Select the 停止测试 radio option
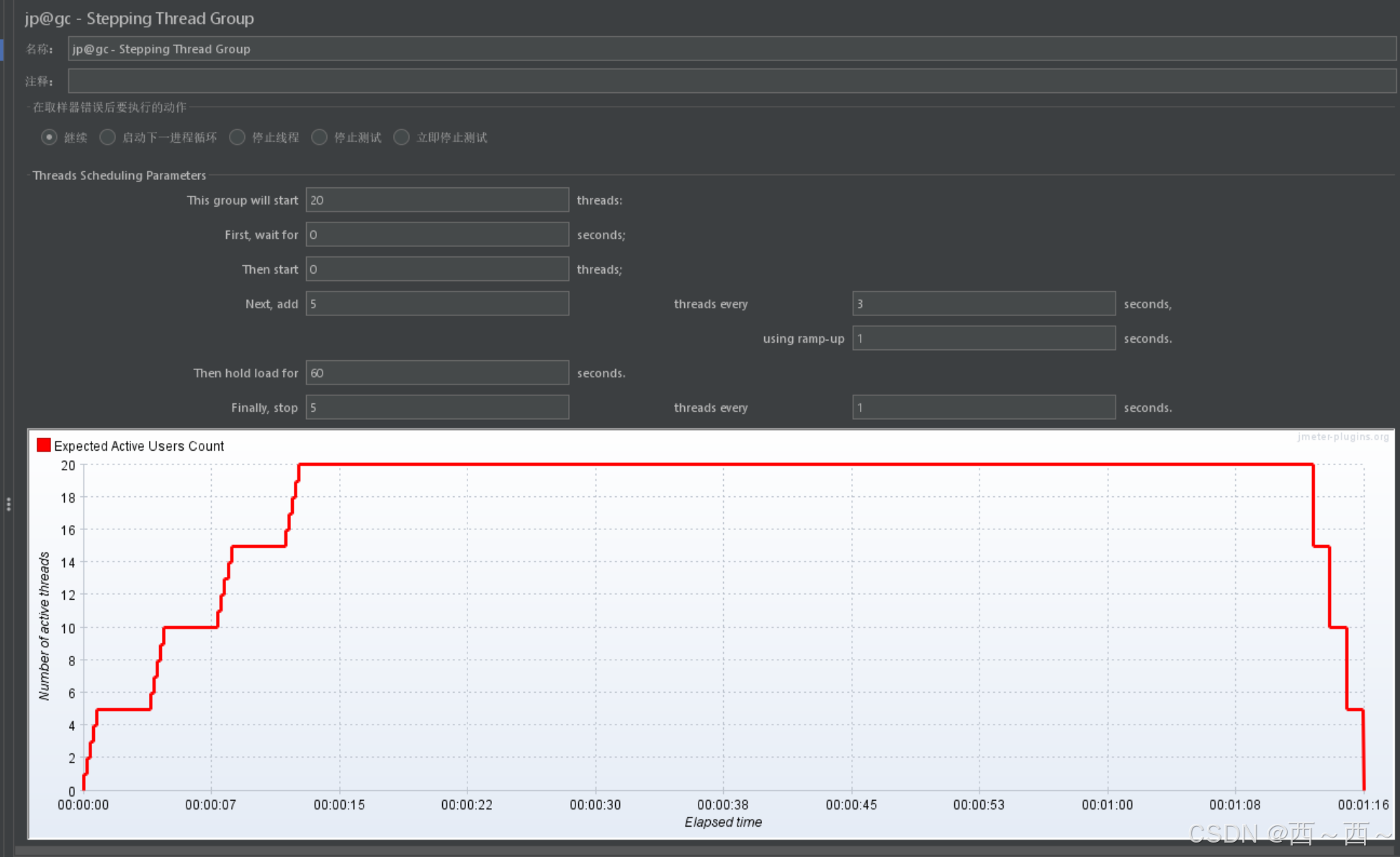1400x857 pixels. (x=320, y=137)
